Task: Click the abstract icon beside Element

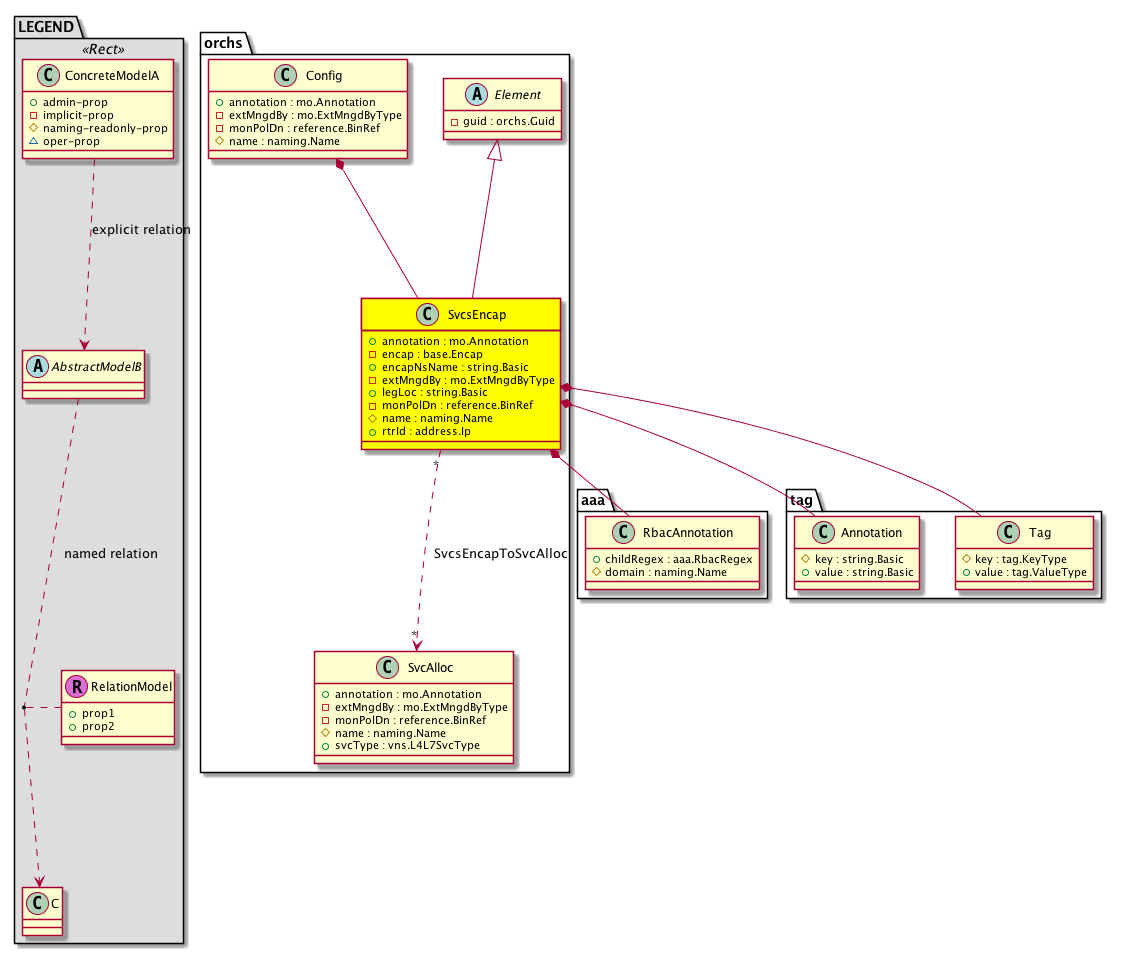Action: [466, 95]
